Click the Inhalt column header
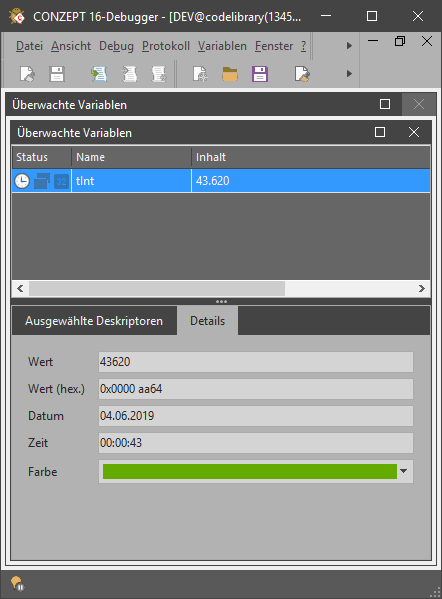The height and width of the screenshot is (599, 442). 311,157
